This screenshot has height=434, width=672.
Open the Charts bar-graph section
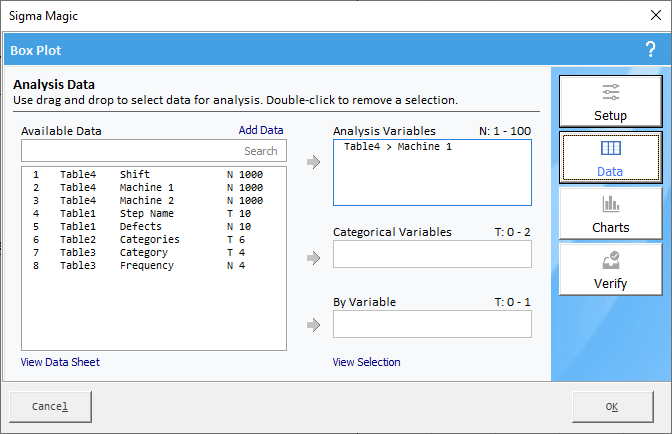[x=610, y=213]
